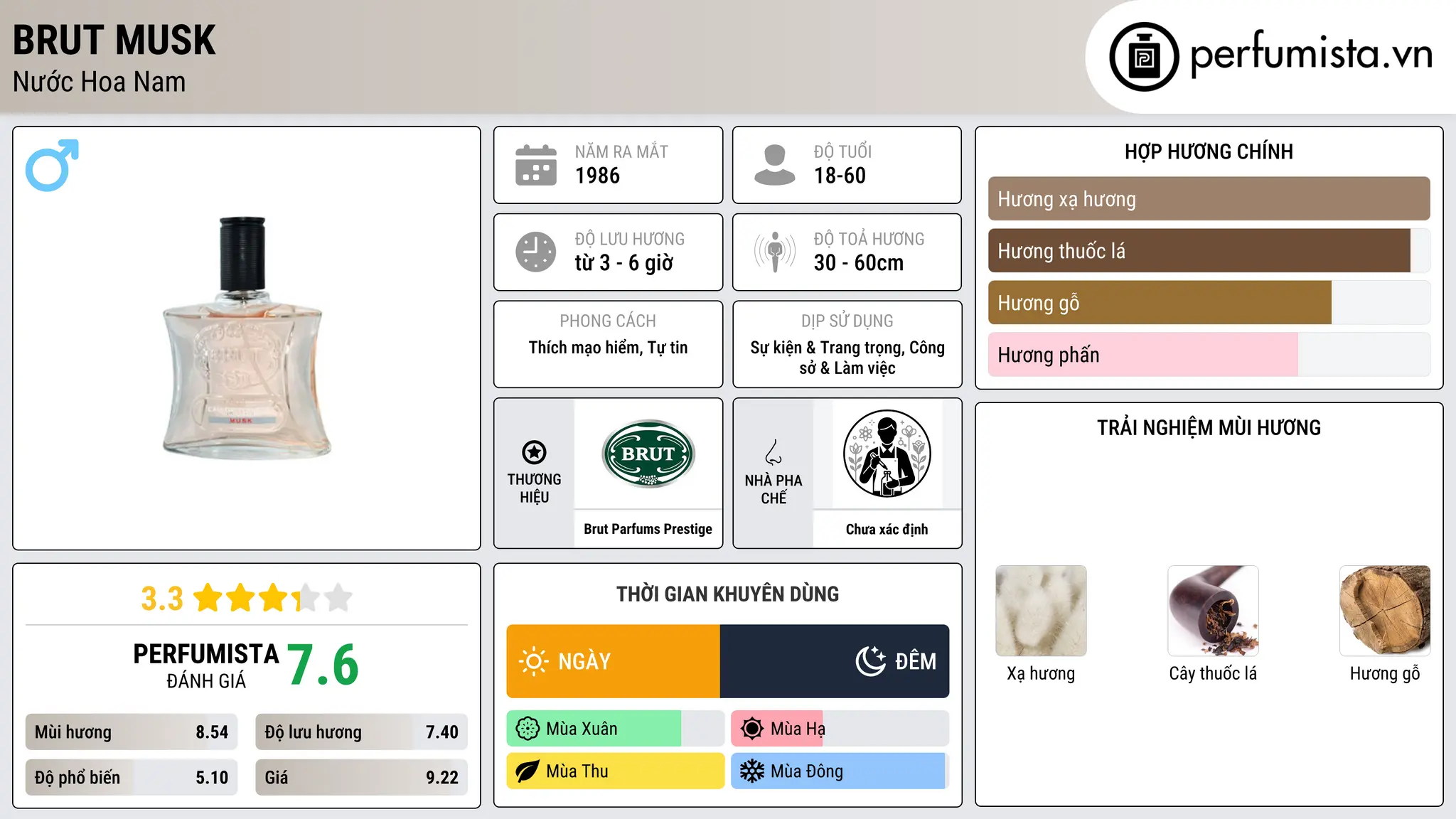
Task: Click the BRUT MUSK title
Action: tap(114, 40)
